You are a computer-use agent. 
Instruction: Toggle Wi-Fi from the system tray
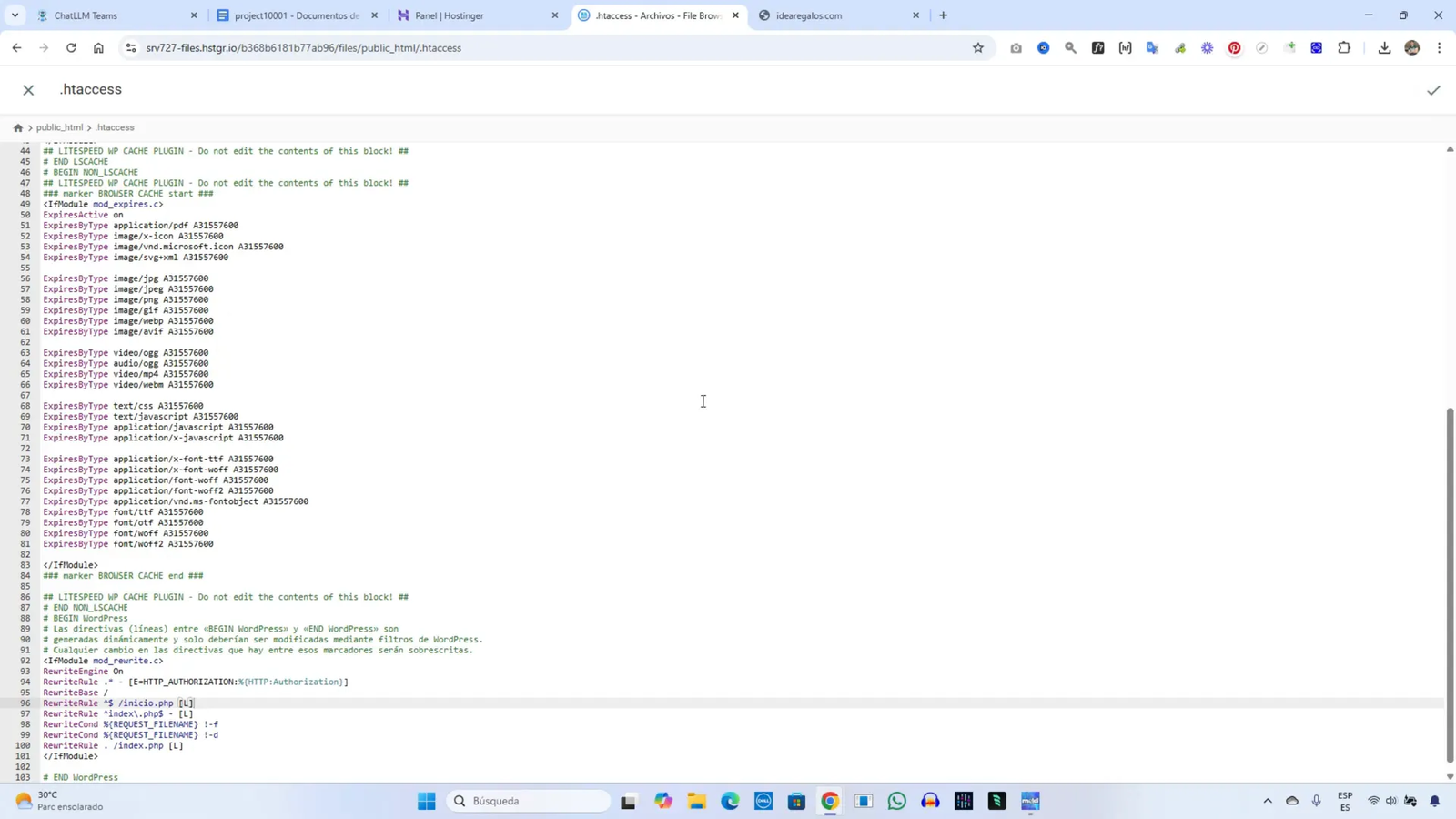(1373, 802)
